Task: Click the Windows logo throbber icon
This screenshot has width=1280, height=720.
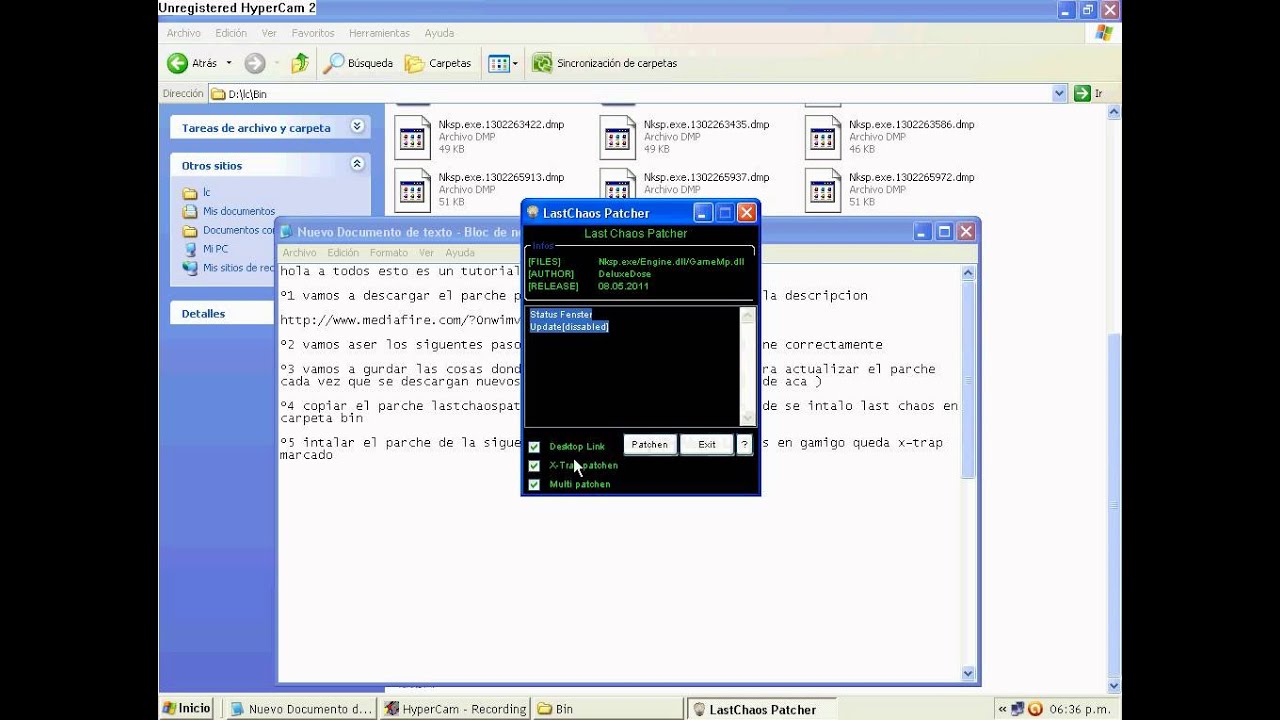Action: point(1103,33)
